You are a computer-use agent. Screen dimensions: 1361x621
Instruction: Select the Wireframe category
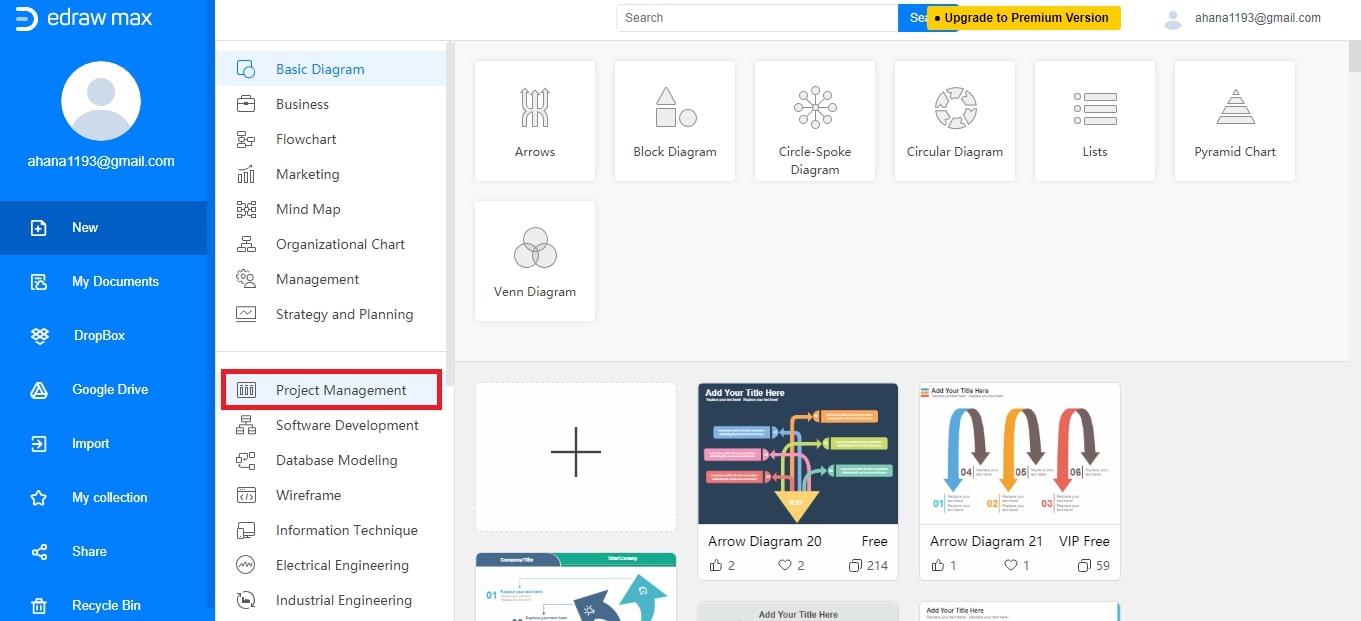click(x=331, y=495)
